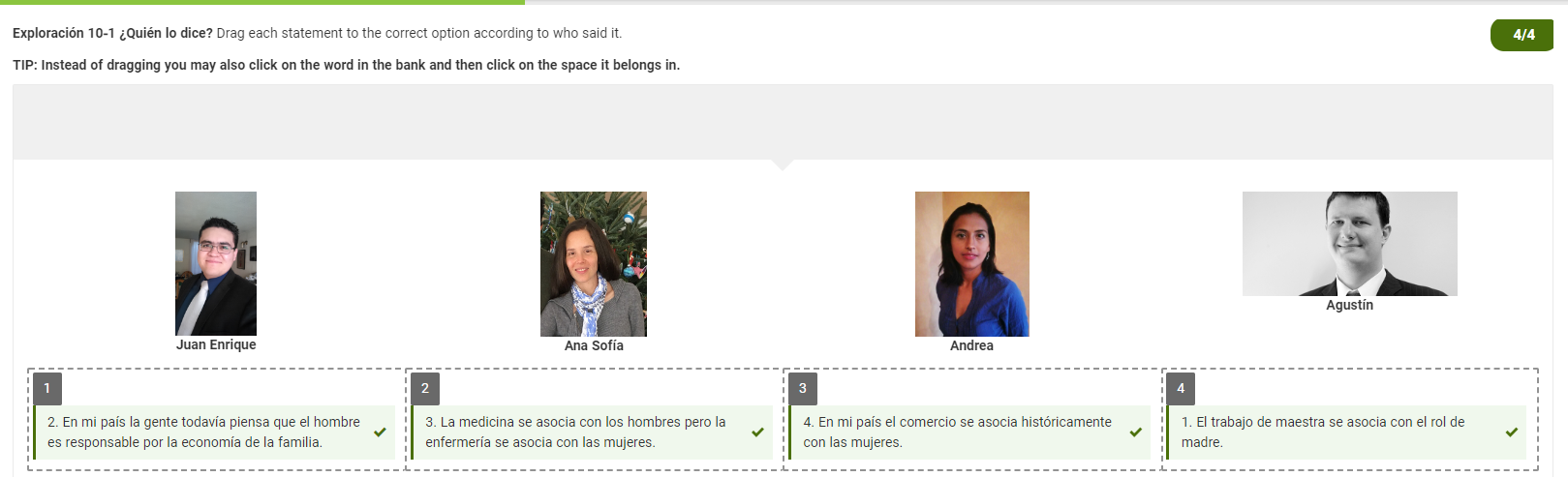Select Juan Enrique's photo
Viewport: 1568px width, 477px height.
[x=216, y=263]
